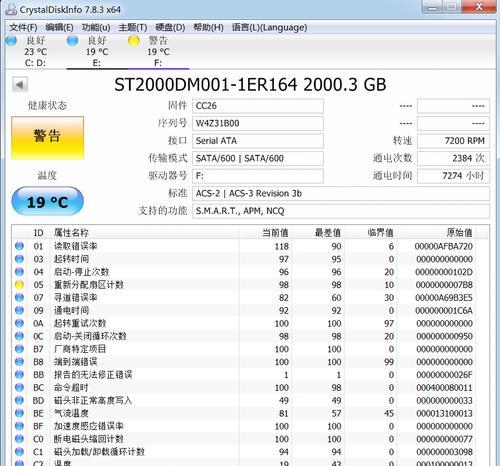Viewport: 500px width, 466px height.
Task: Click the status icon for attribute BD
Action: click(x=19, y=400)
